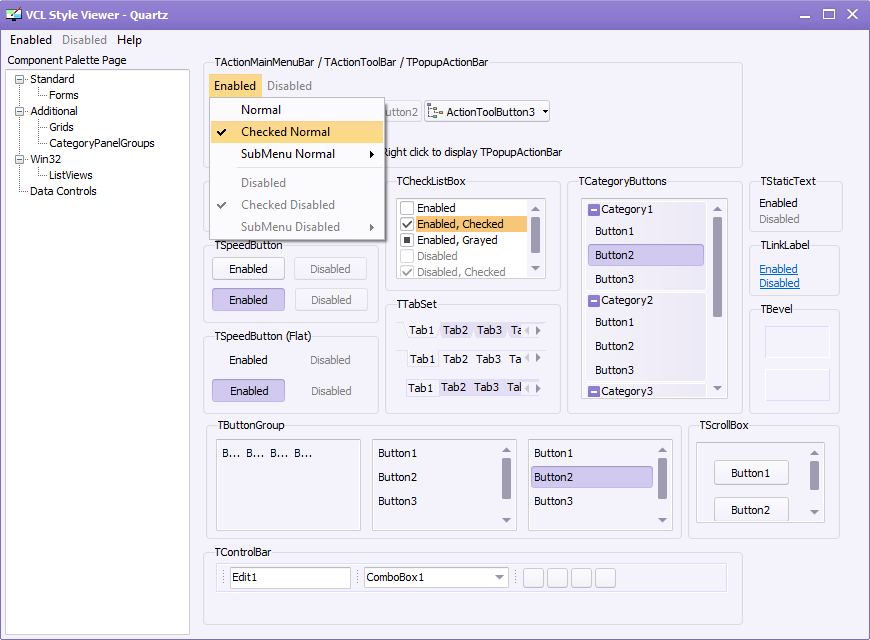Screen dimensions: 870x640
Task: Click Enabled in TActionMainMenuBar
Action: pyautogui.click(x=235, y=86)
